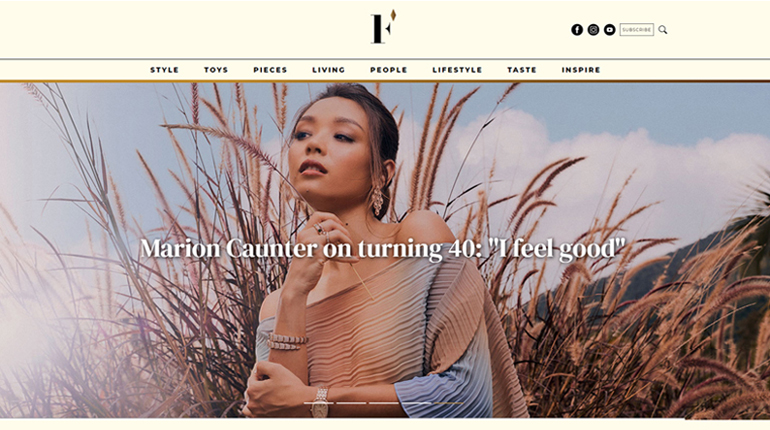Viewport: 770px width, 430px height.
Task: Open the Living navigation item
Action: coord(329,70)
